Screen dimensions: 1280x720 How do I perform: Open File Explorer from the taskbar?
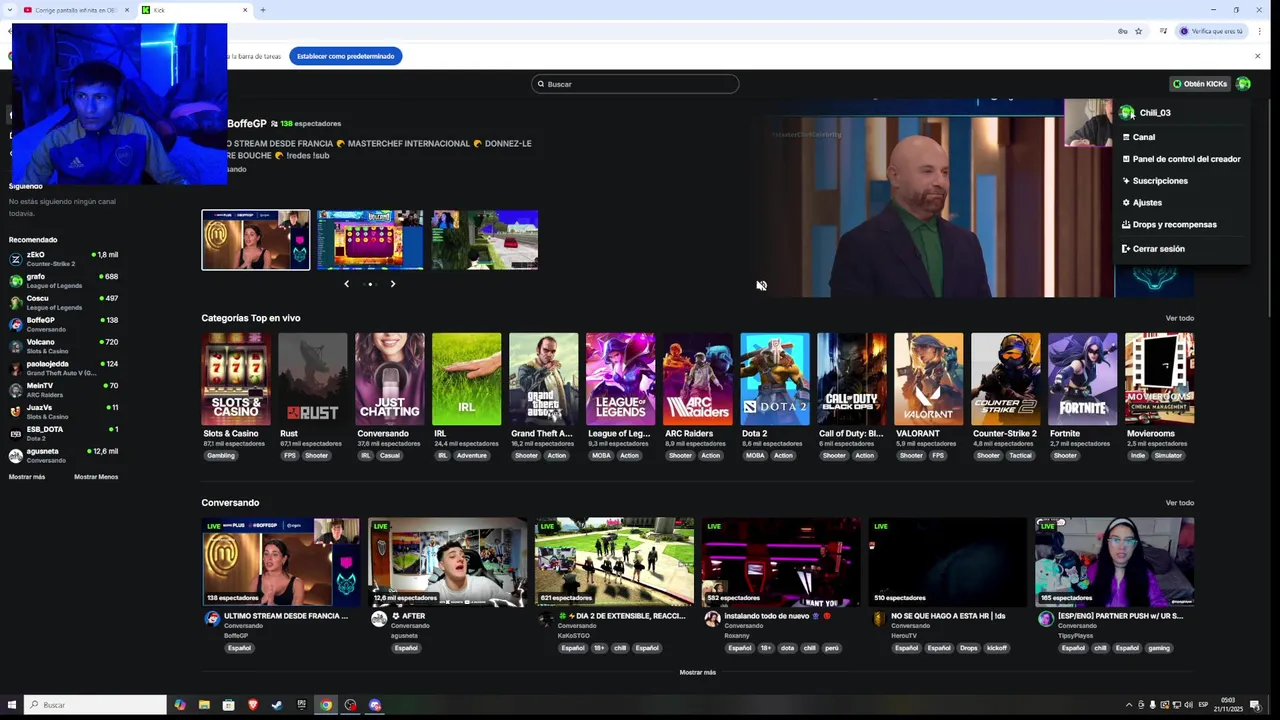(x=204, y=705)
